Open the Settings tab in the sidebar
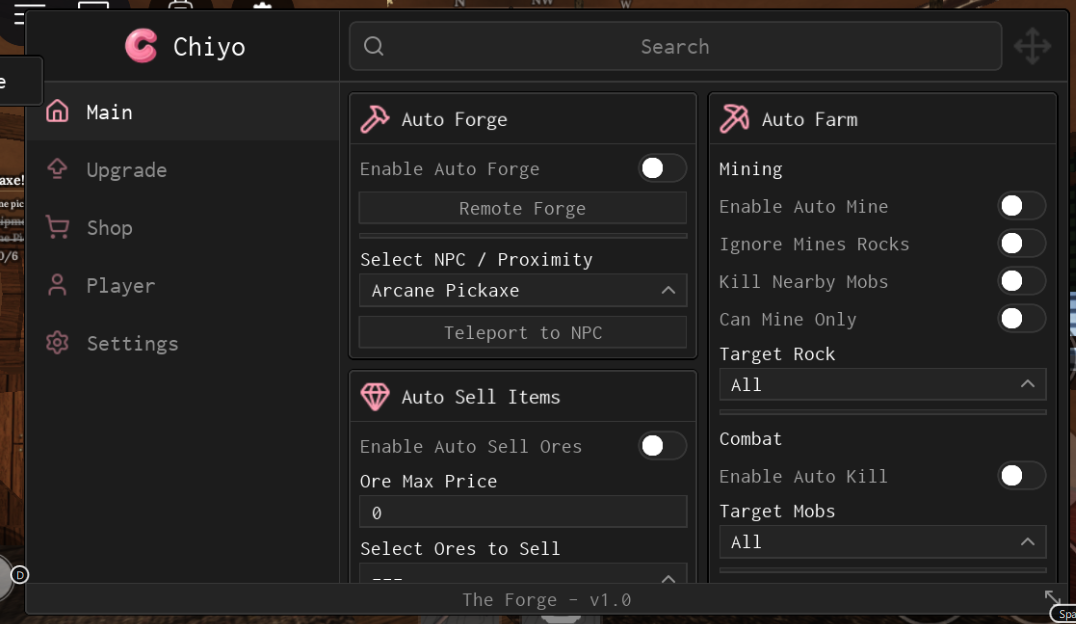 coord(131,343)
